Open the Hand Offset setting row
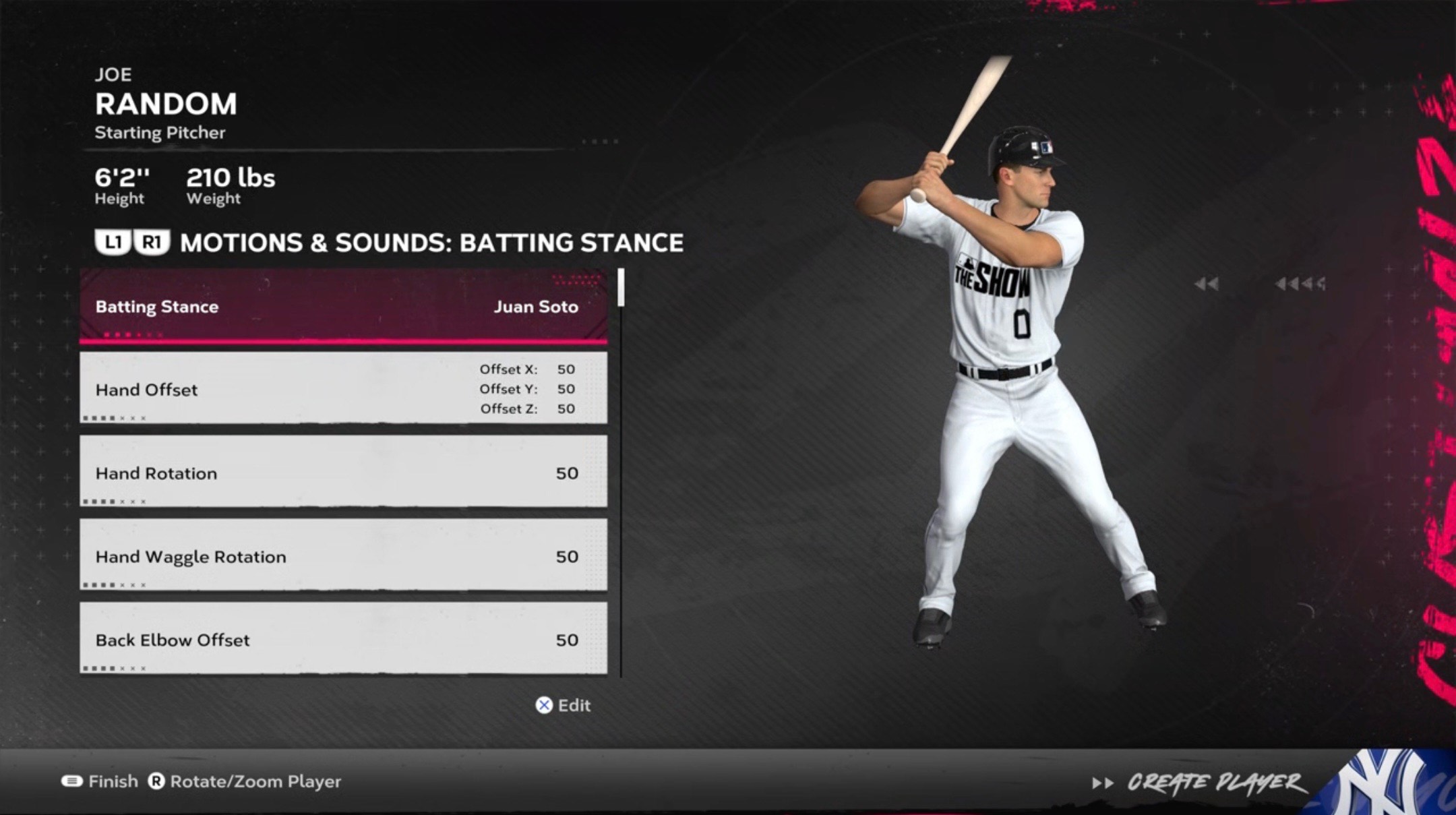Viewport: 1456px width, 815px height. pos(343,388)
